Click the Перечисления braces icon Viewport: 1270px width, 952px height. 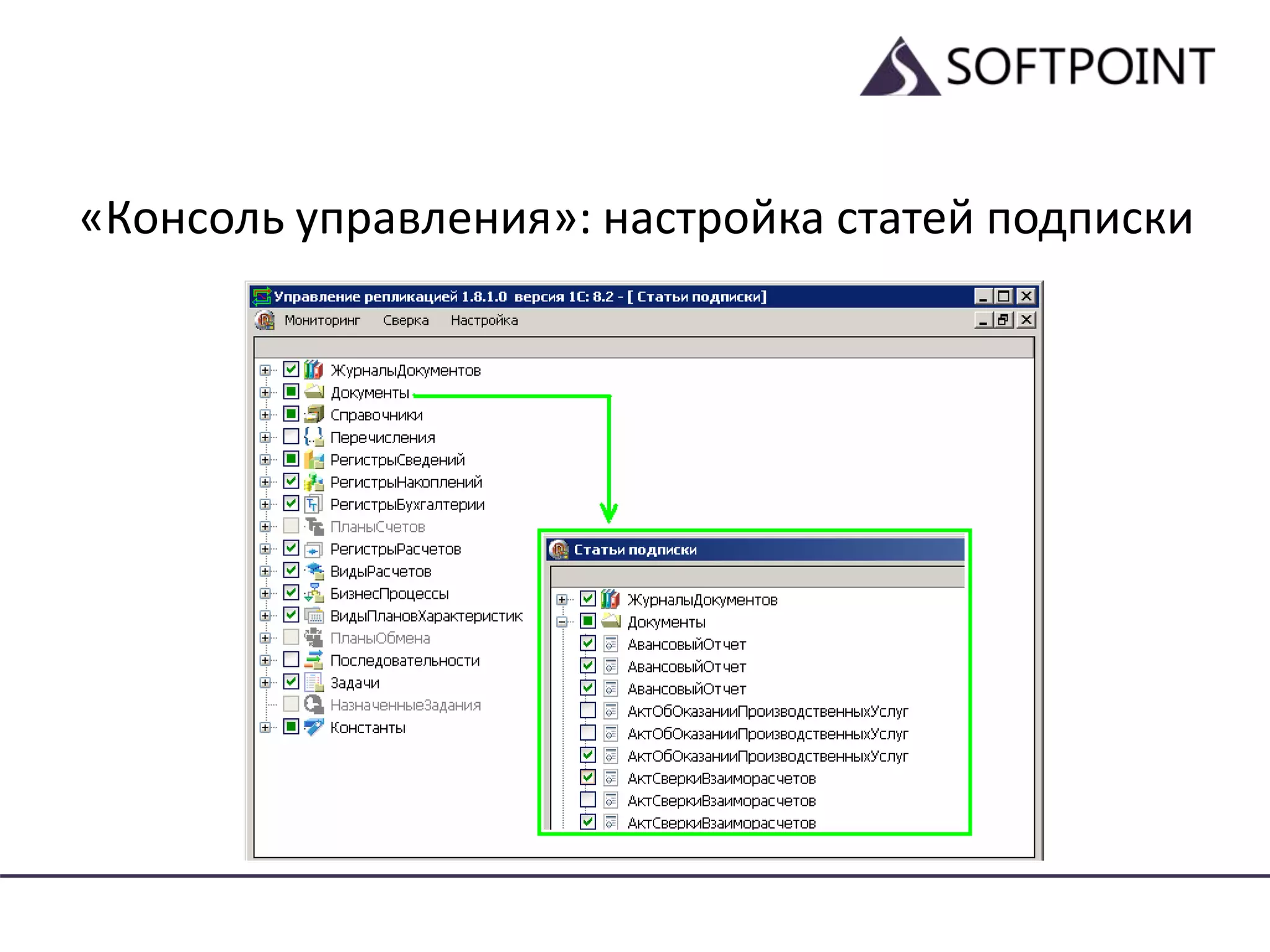coord(314,437)
